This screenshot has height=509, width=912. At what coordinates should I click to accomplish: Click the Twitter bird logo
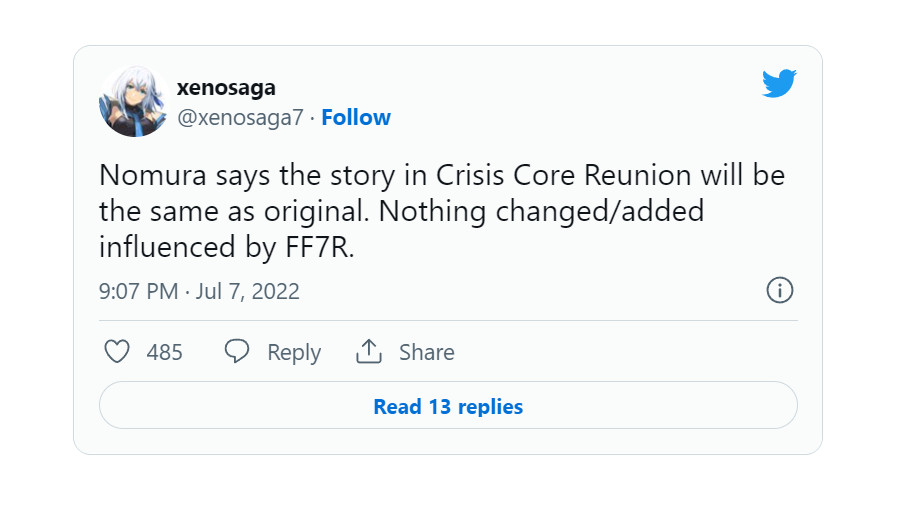pos(779,84)
